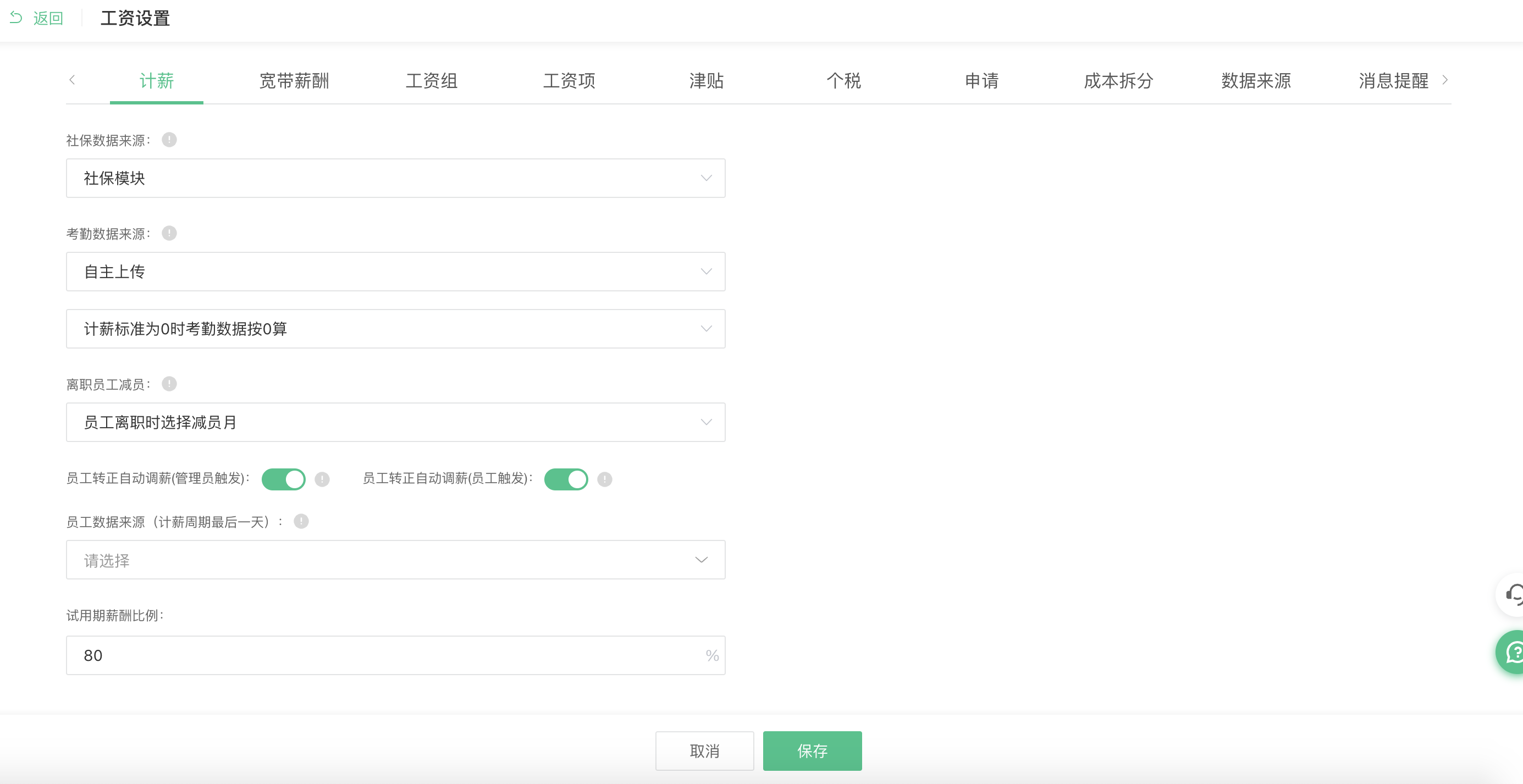1523x784 pixels.
Task: Click the 试用期薪酬比例 label
Action: point(115,616)
